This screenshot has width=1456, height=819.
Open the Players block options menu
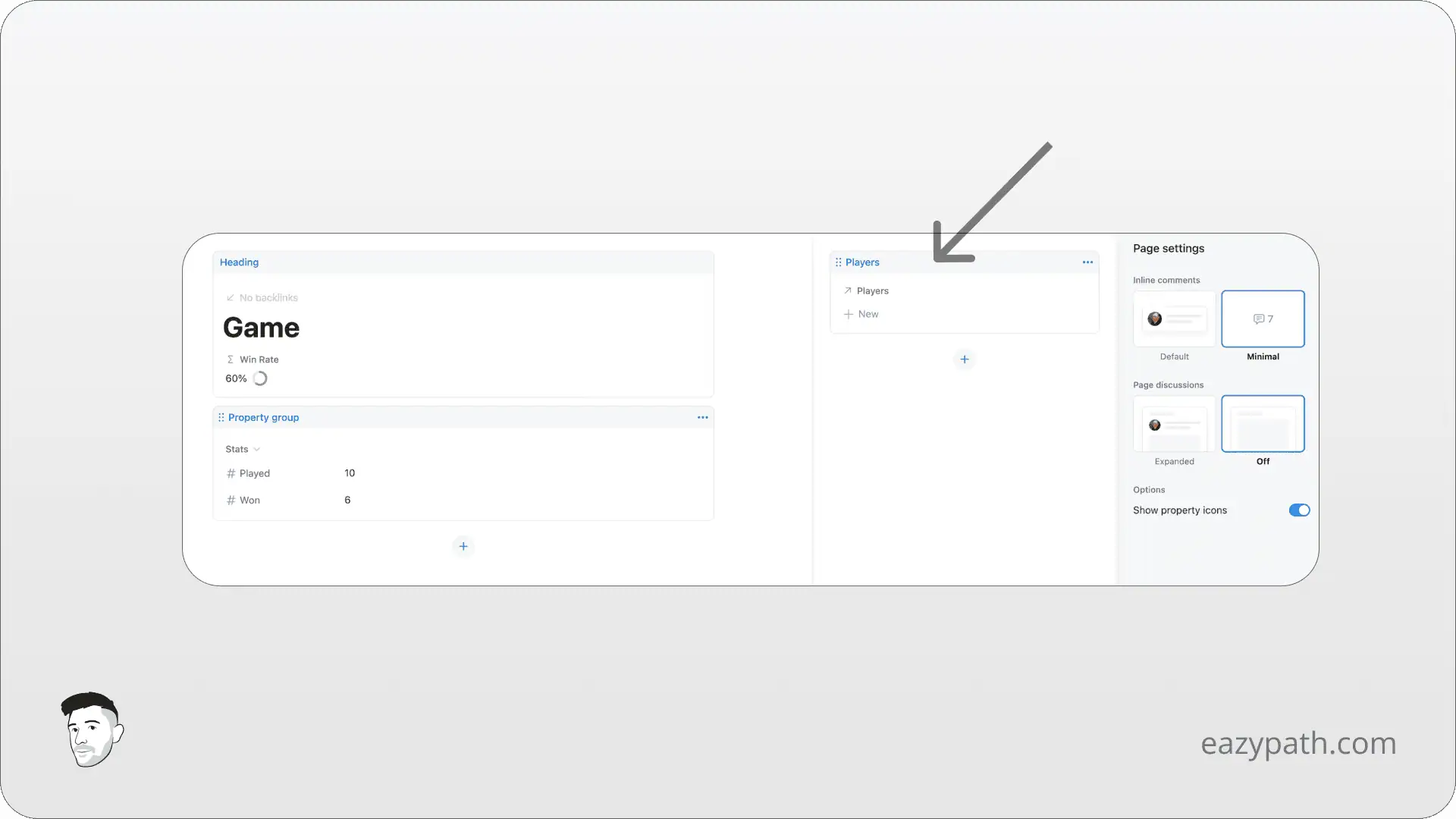coord(1087,262)
